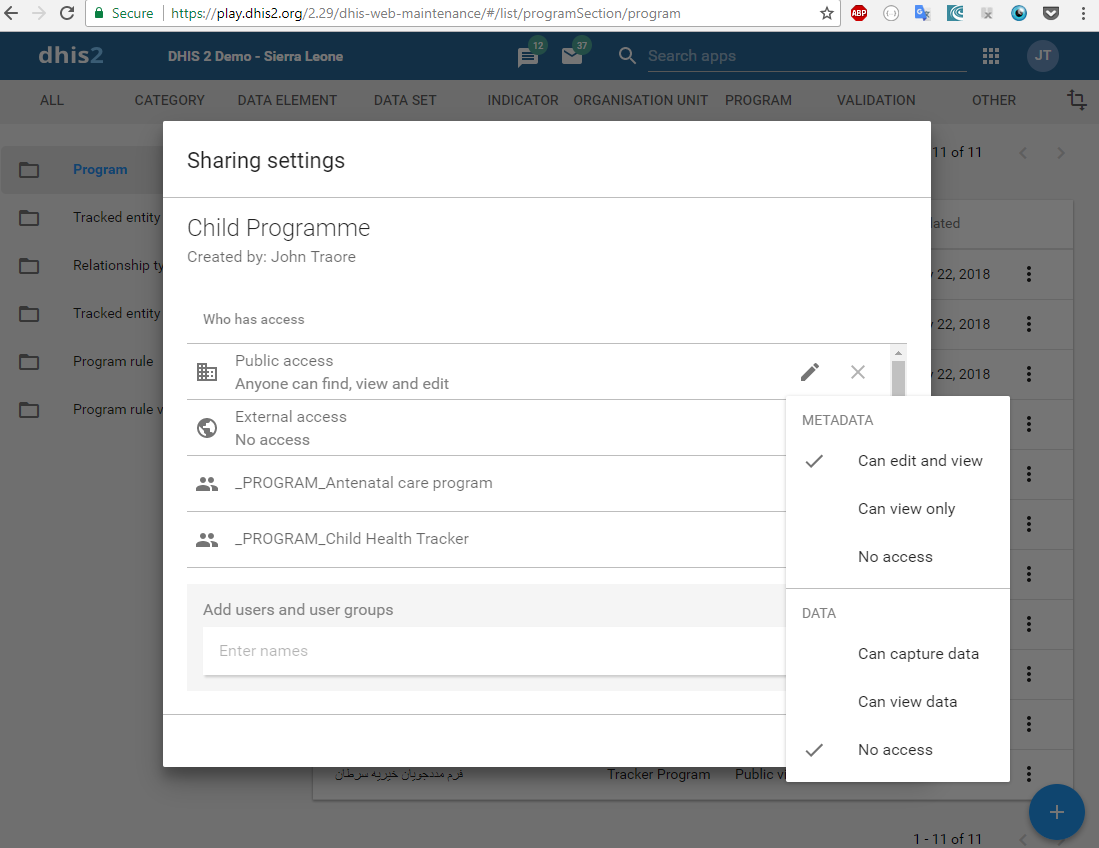Image resolution: width=1099 pixels, height=848 pixels.
Task: Click the JT user profile avatar
Action: (x=1042, y=56)
